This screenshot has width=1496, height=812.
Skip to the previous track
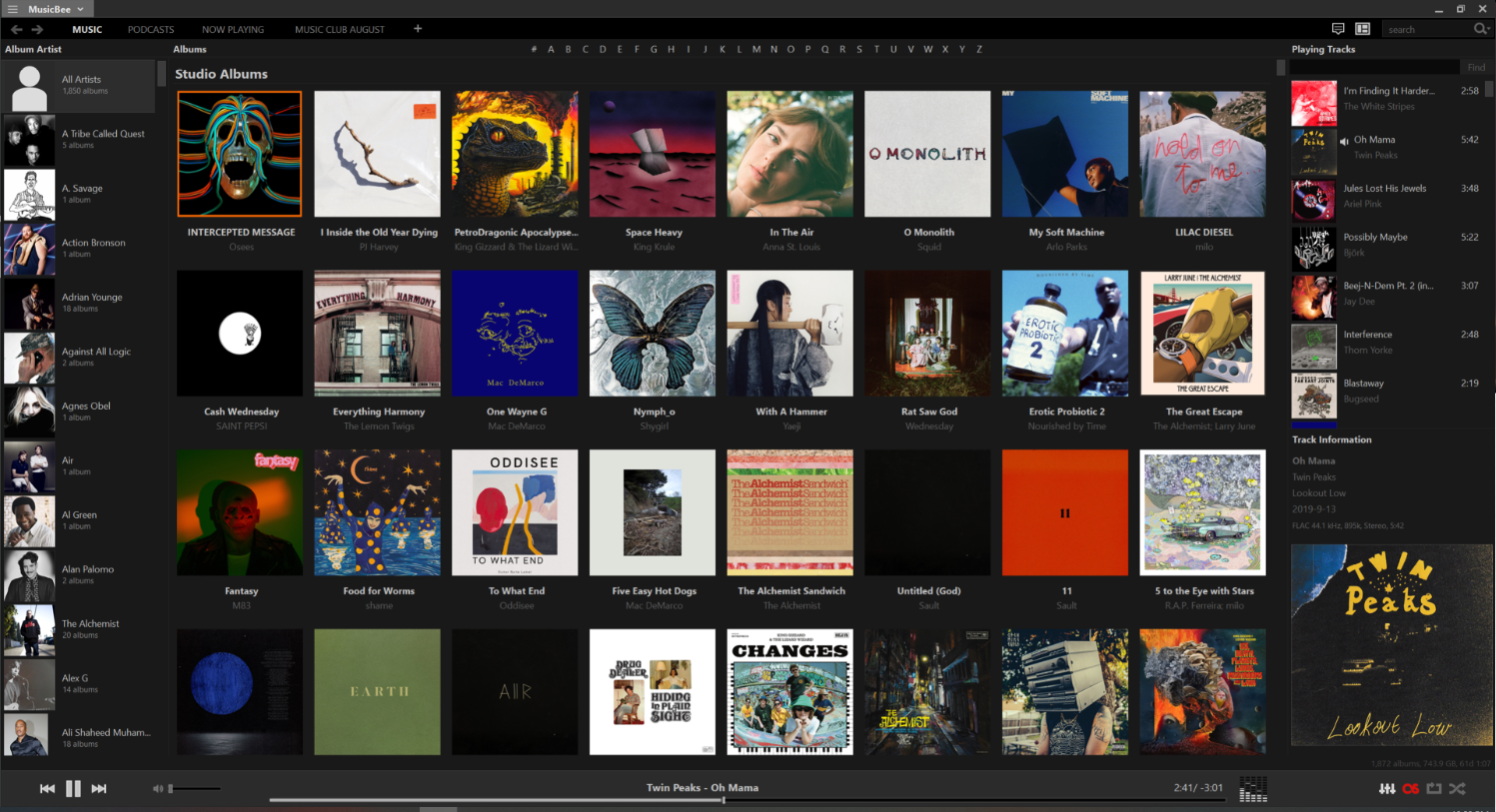47,789
